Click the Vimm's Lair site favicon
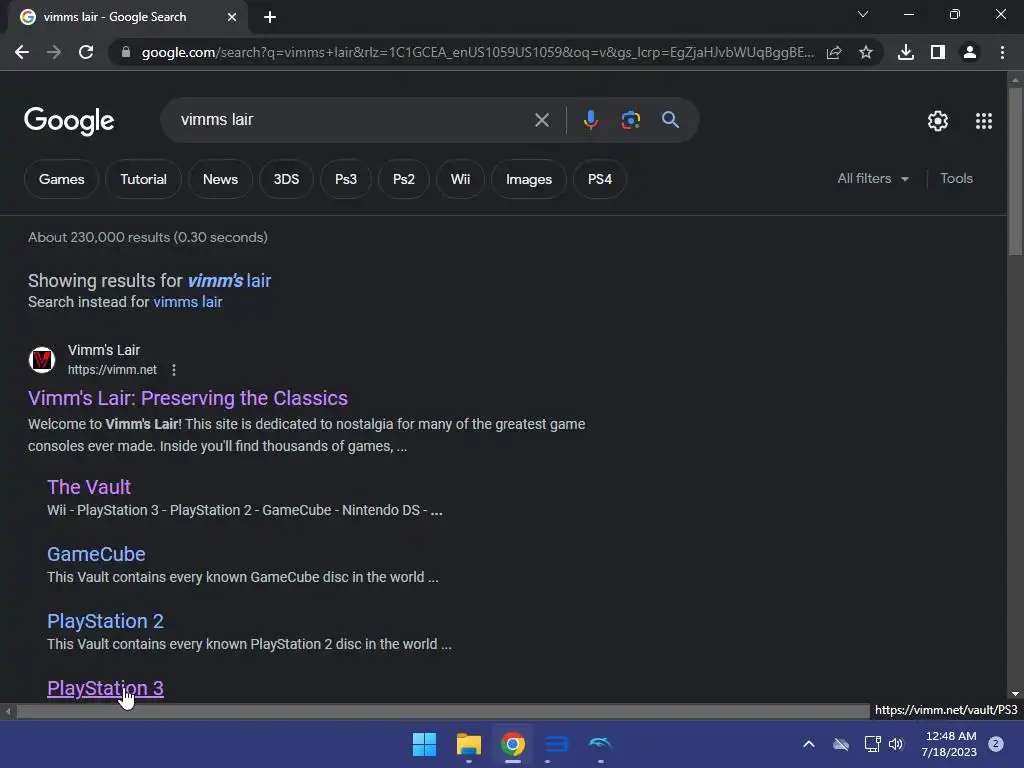The width and height of the screenshot is (1024, 768). pyautogui.click(x=42, y=360)
